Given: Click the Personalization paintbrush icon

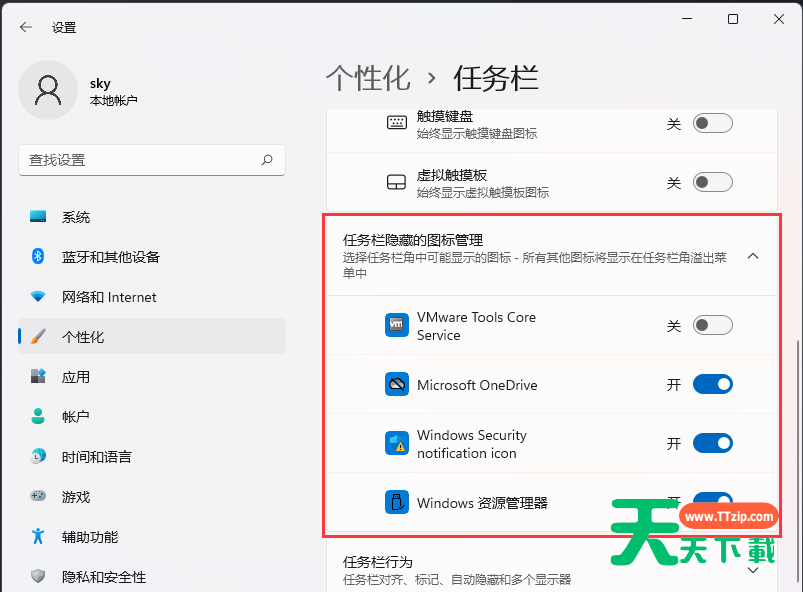Looking at the screenshot, I should click(38, 336).
